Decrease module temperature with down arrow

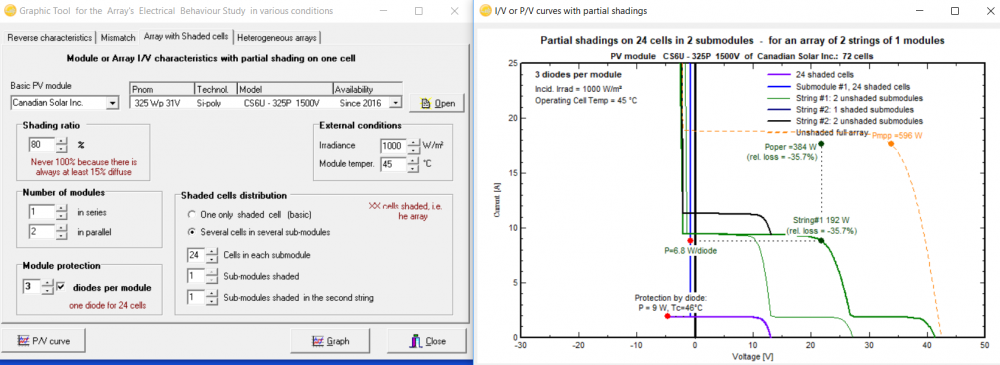pyautogui.click(x=414, y=168)
